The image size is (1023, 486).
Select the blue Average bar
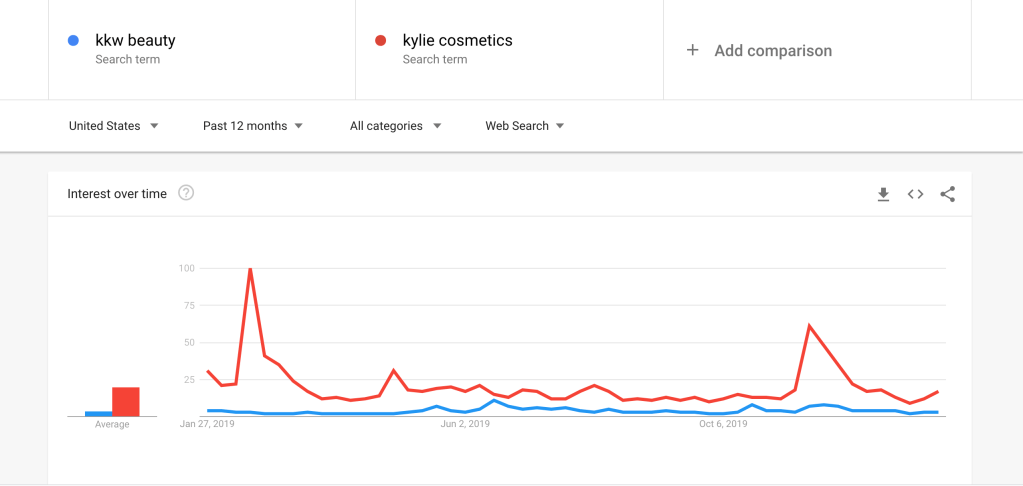tap(98, 413)
